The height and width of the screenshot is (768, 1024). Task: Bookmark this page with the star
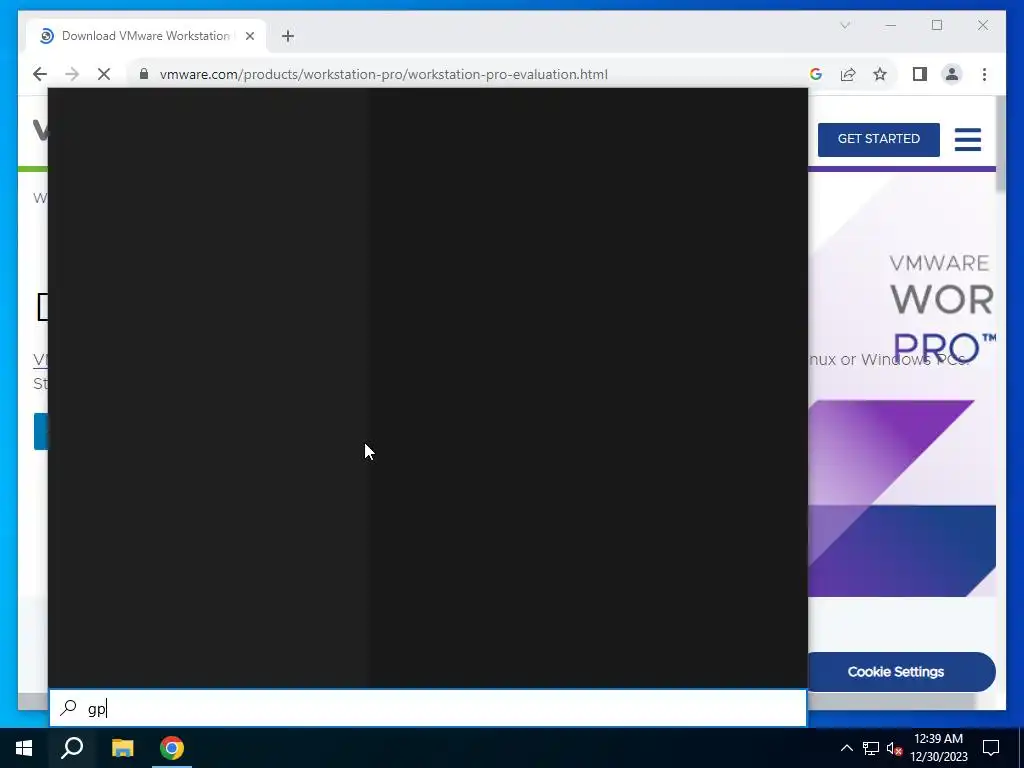coord(880,74)
